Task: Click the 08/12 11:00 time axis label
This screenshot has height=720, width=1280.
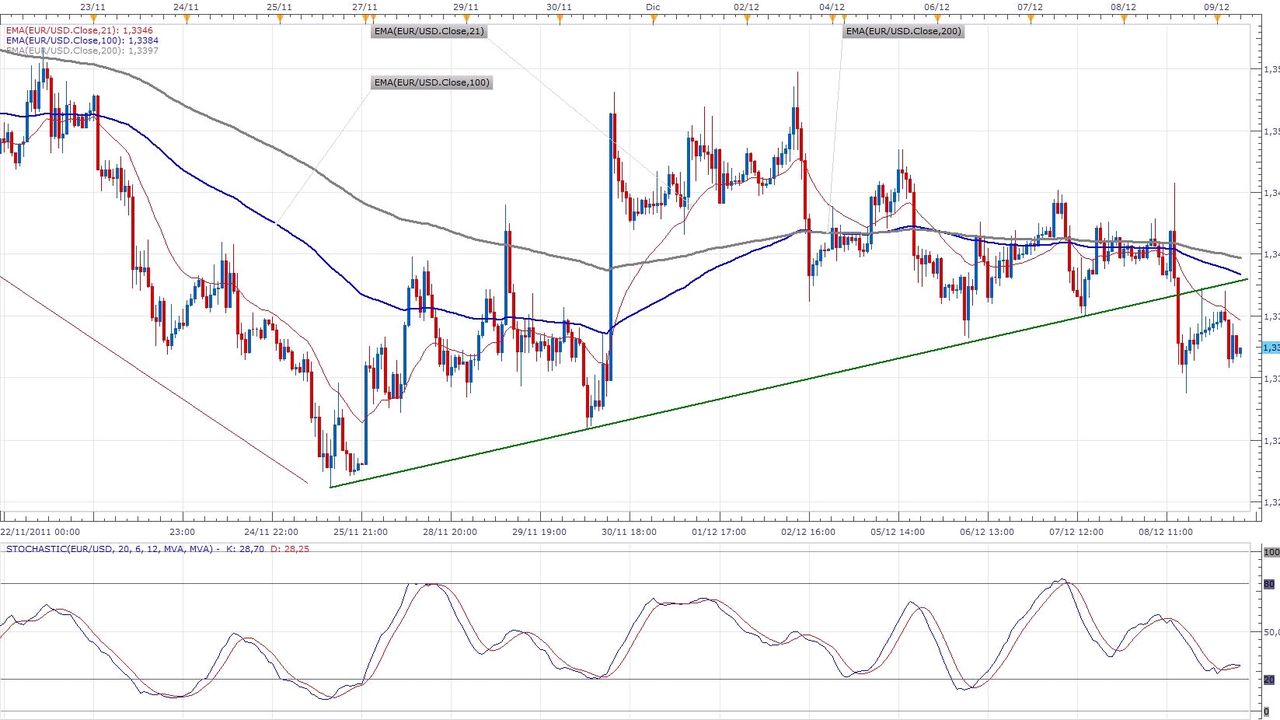Action: point(1167,532)
